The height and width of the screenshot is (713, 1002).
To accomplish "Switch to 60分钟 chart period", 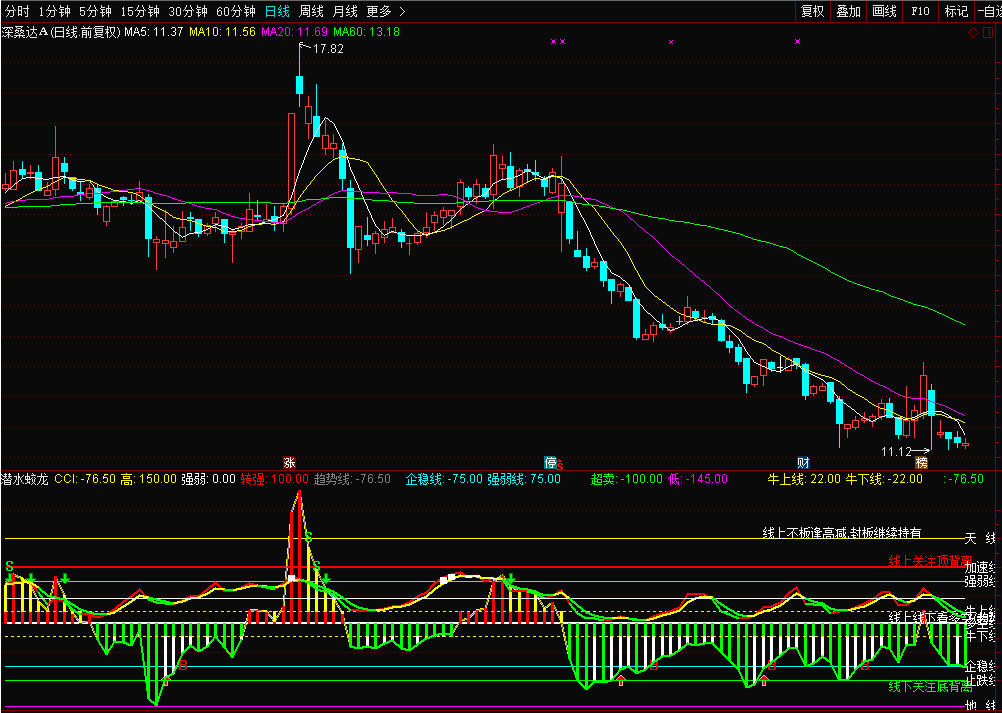I will (x=236, y=11).
